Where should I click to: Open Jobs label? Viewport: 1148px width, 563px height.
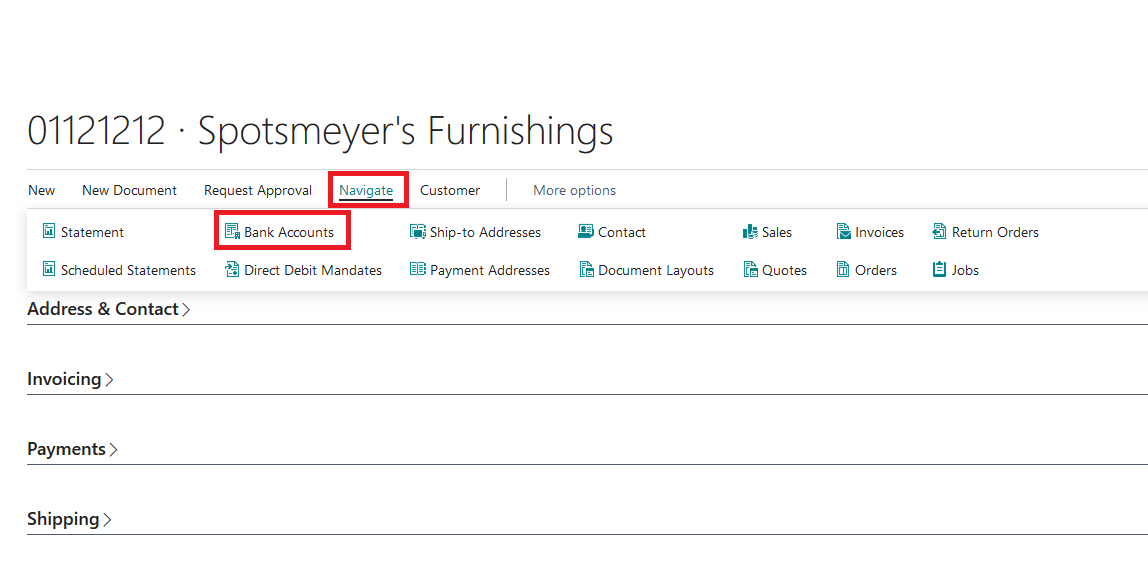coord(965,270)
